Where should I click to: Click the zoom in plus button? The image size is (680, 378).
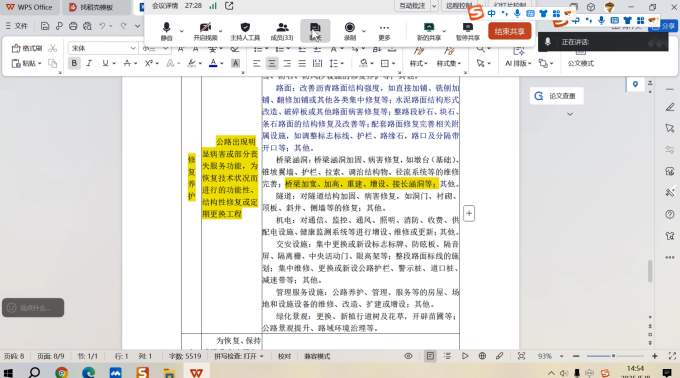coord(654,356)
